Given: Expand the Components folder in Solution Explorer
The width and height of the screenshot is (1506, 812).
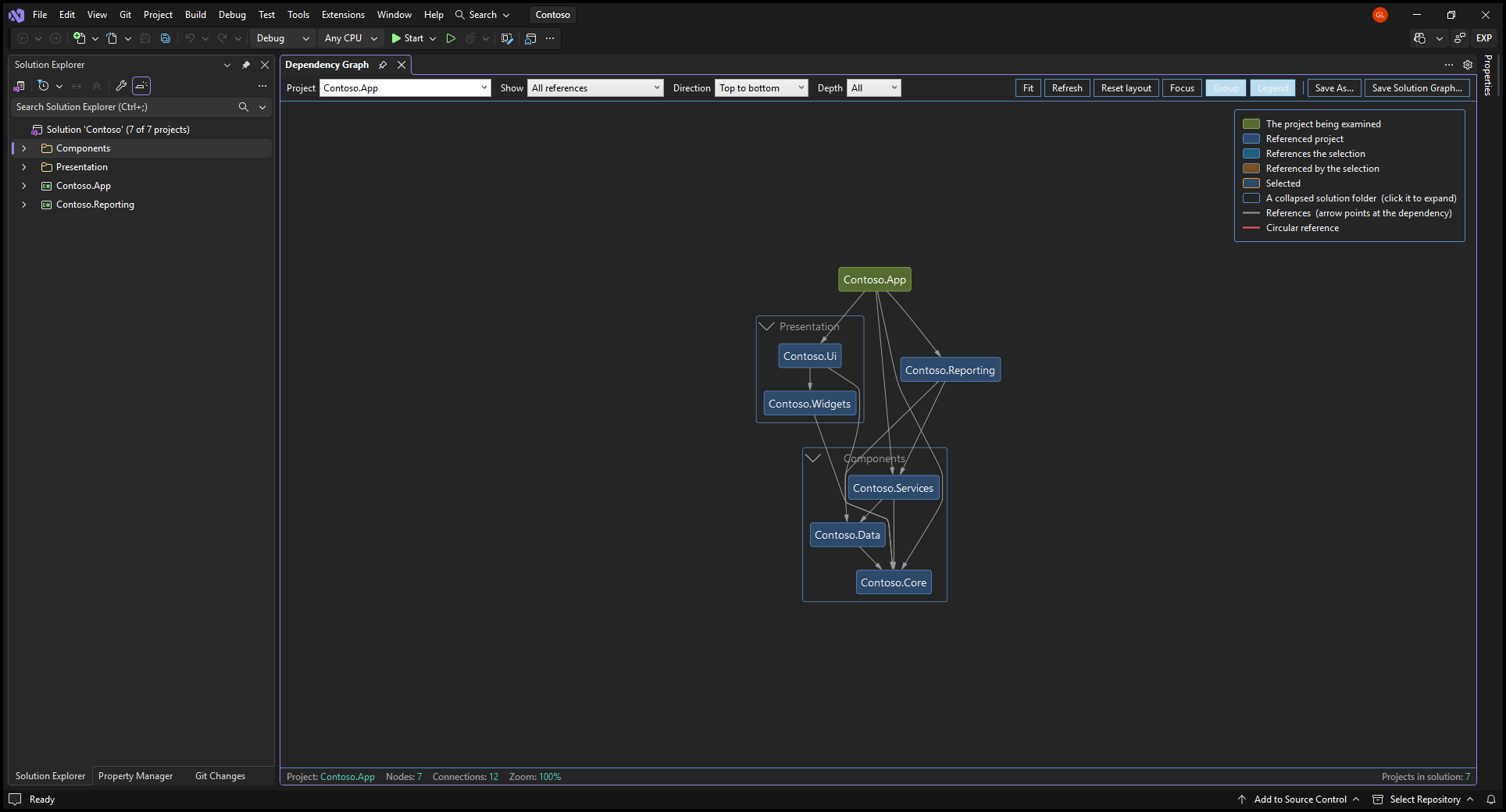Looking at the screenshot, I should 24,148.
